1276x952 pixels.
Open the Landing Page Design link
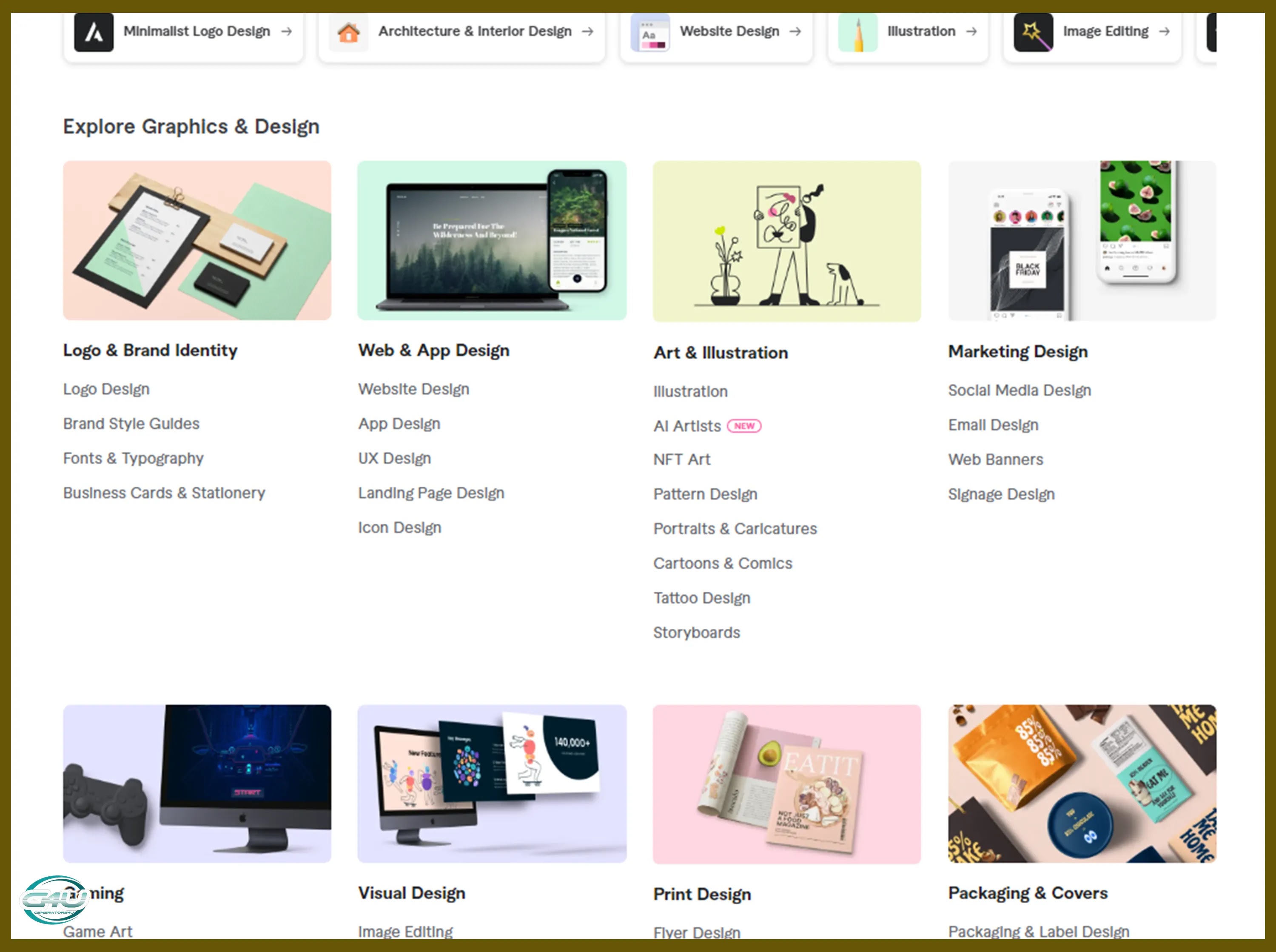click(431, 493)
